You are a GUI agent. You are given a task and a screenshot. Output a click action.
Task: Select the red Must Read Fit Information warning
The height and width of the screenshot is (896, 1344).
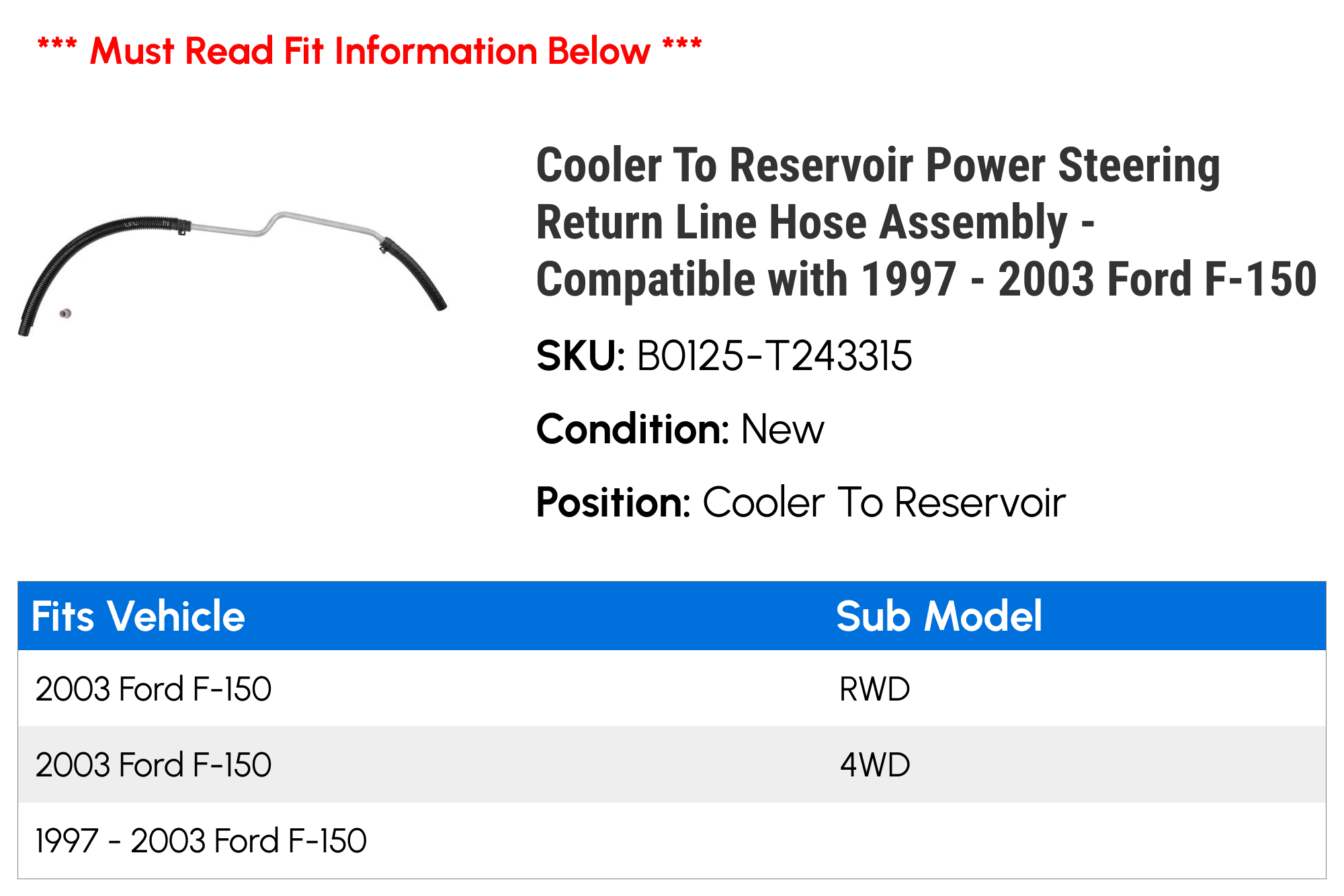[x=370, y=51]
